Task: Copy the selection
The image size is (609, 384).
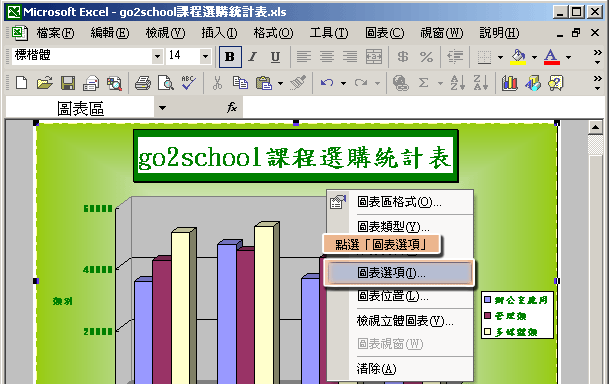Action: (x=240, y=83)
